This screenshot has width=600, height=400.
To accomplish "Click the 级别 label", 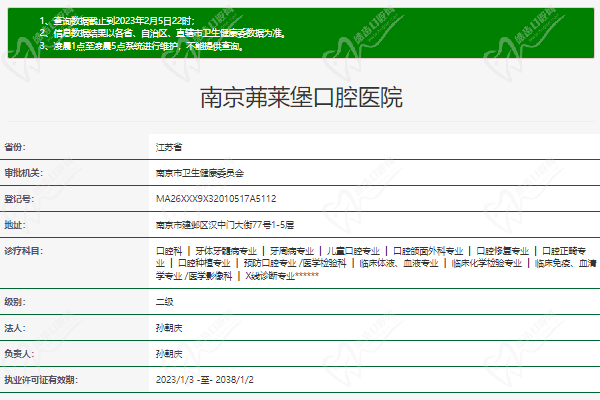I will coord(15,302).
